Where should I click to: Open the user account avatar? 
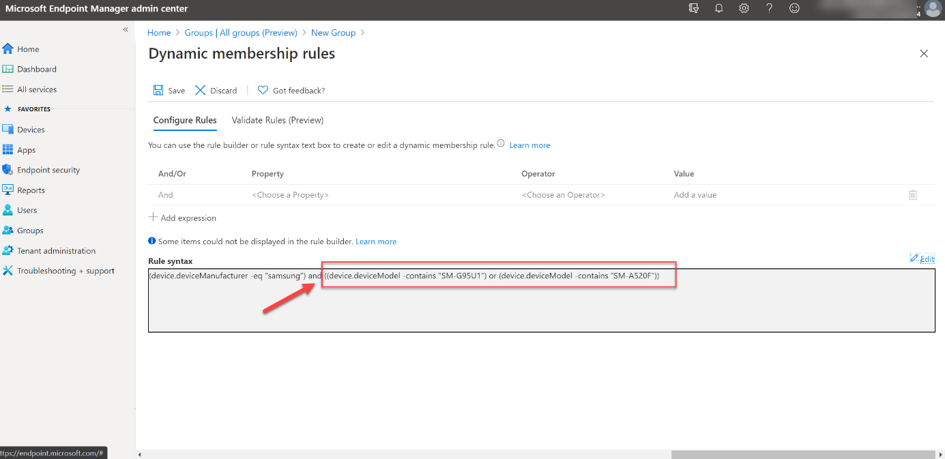pyautogui.click(x=932, y=9)
